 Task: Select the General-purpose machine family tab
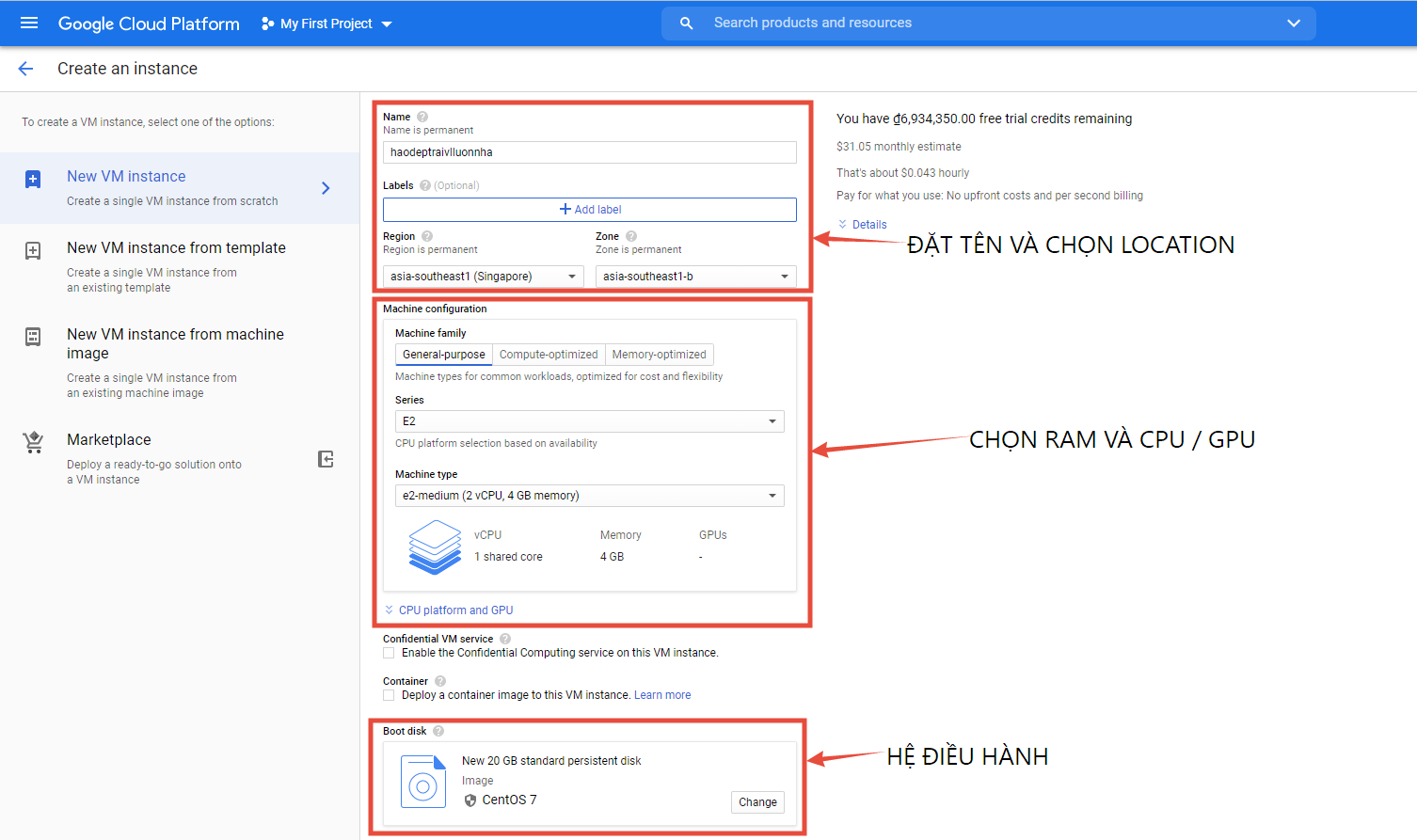[x=444, y=355]
